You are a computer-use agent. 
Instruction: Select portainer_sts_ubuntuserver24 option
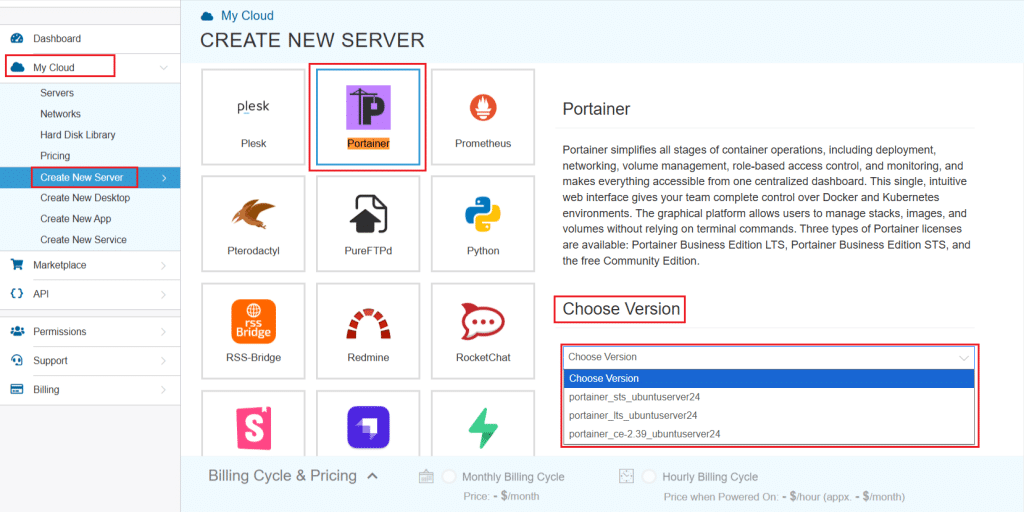coord(769,397)
